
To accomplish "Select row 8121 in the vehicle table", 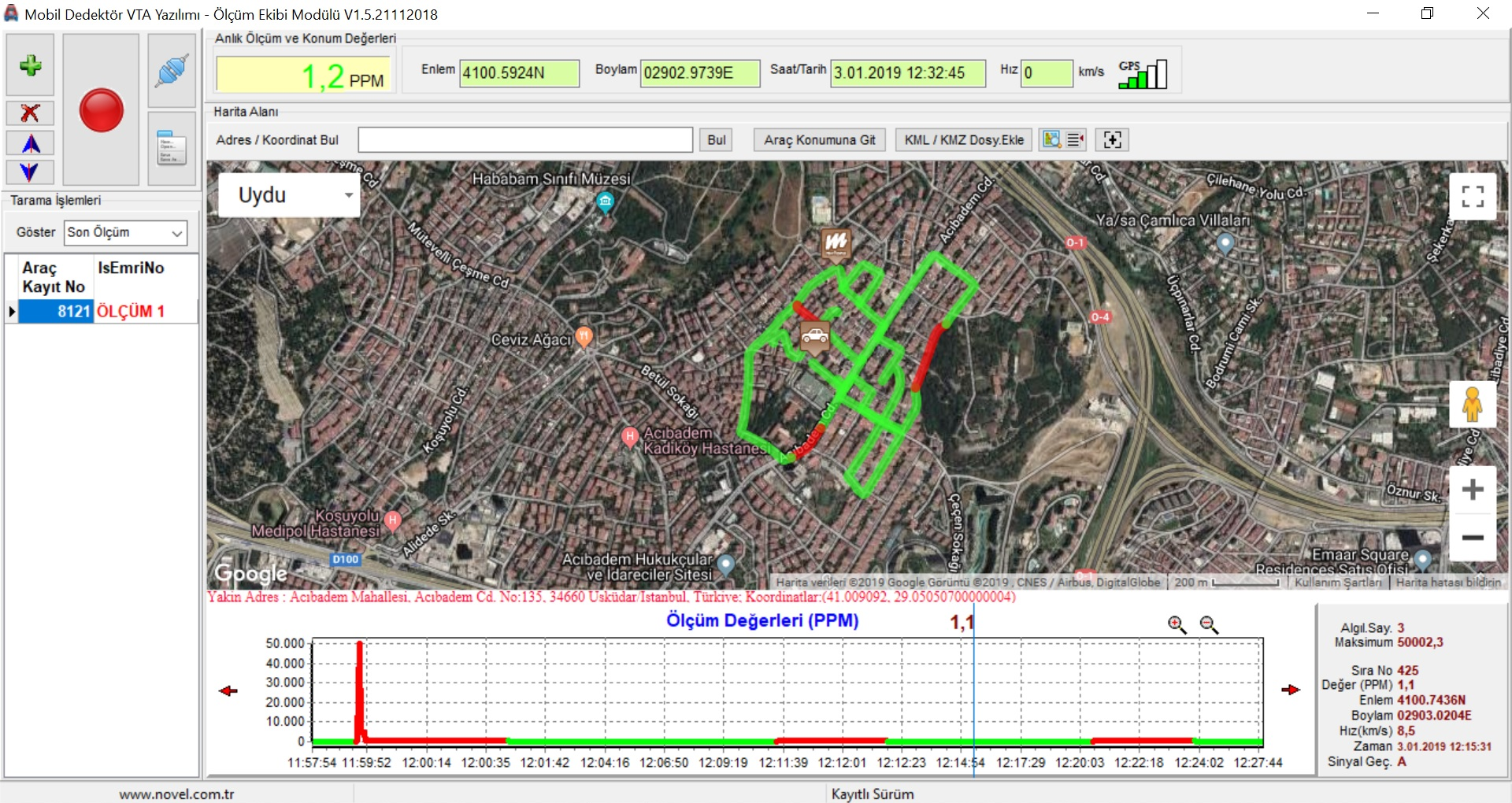I will (56, 311).
